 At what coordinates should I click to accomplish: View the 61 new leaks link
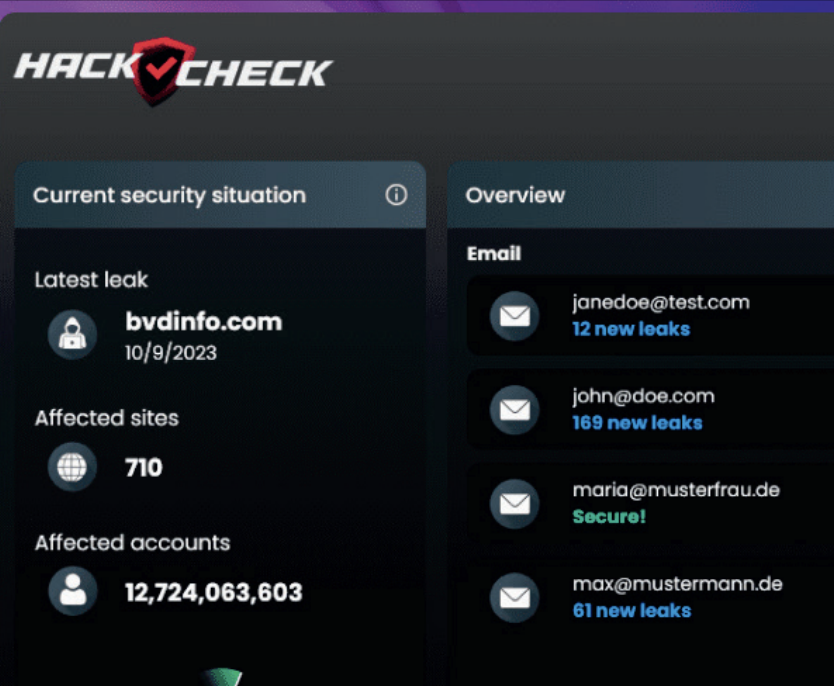click(x=631, y=611)
